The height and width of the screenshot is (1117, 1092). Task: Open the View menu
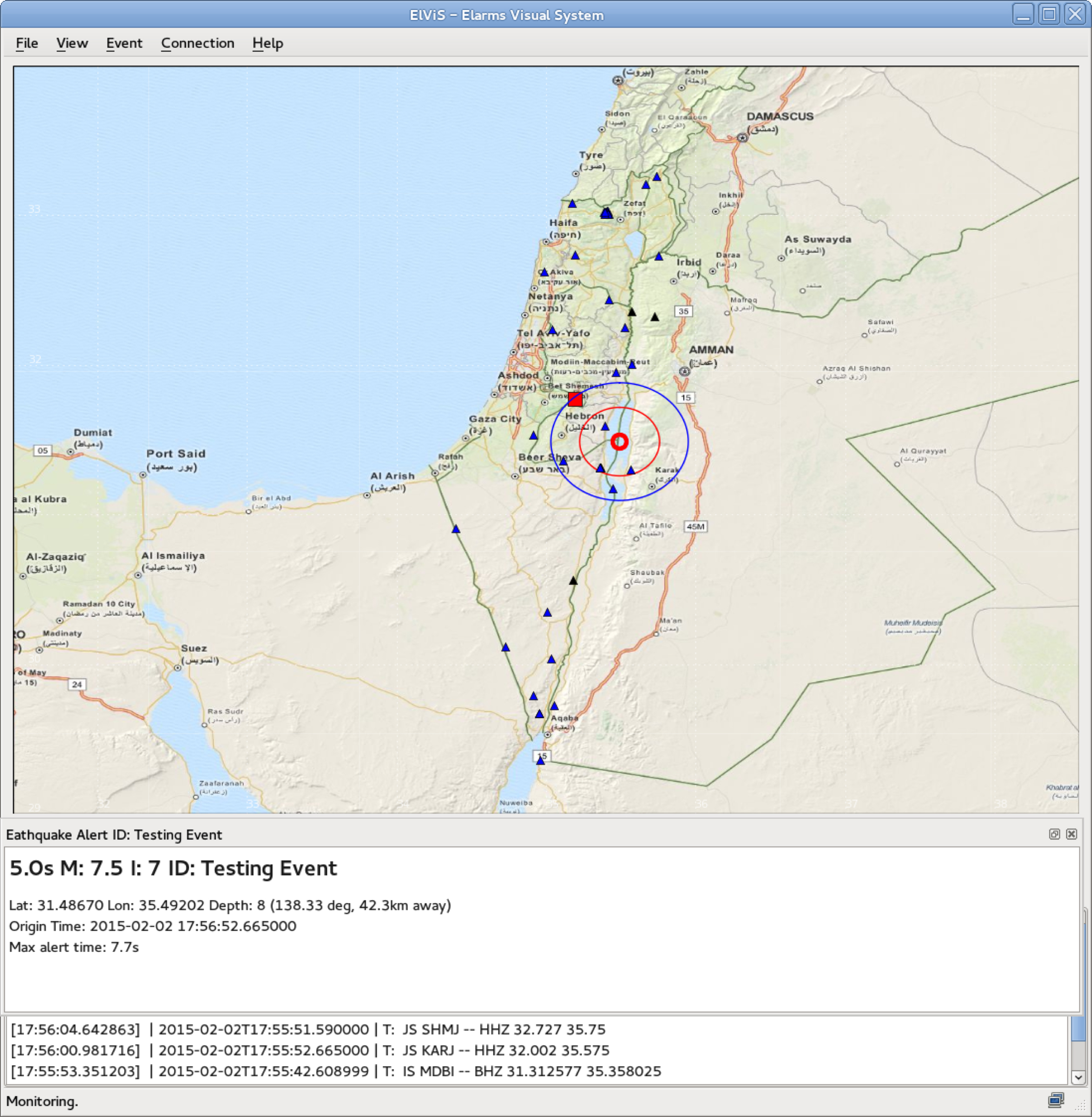coord(72,43)
